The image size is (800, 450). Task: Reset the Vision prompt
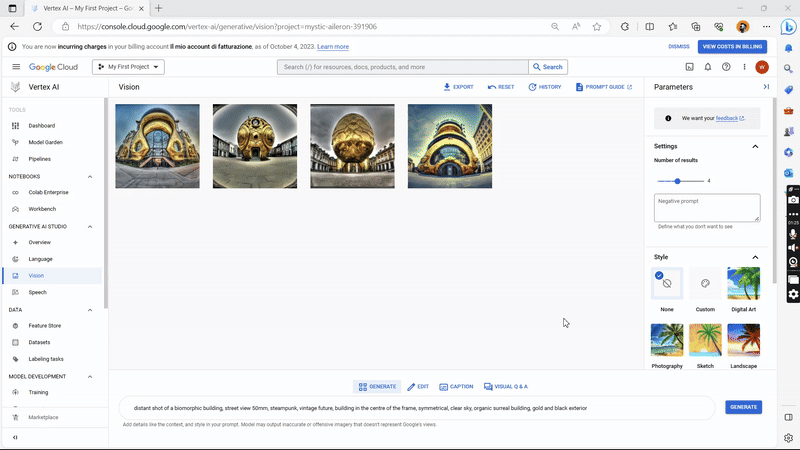point(501,87)
